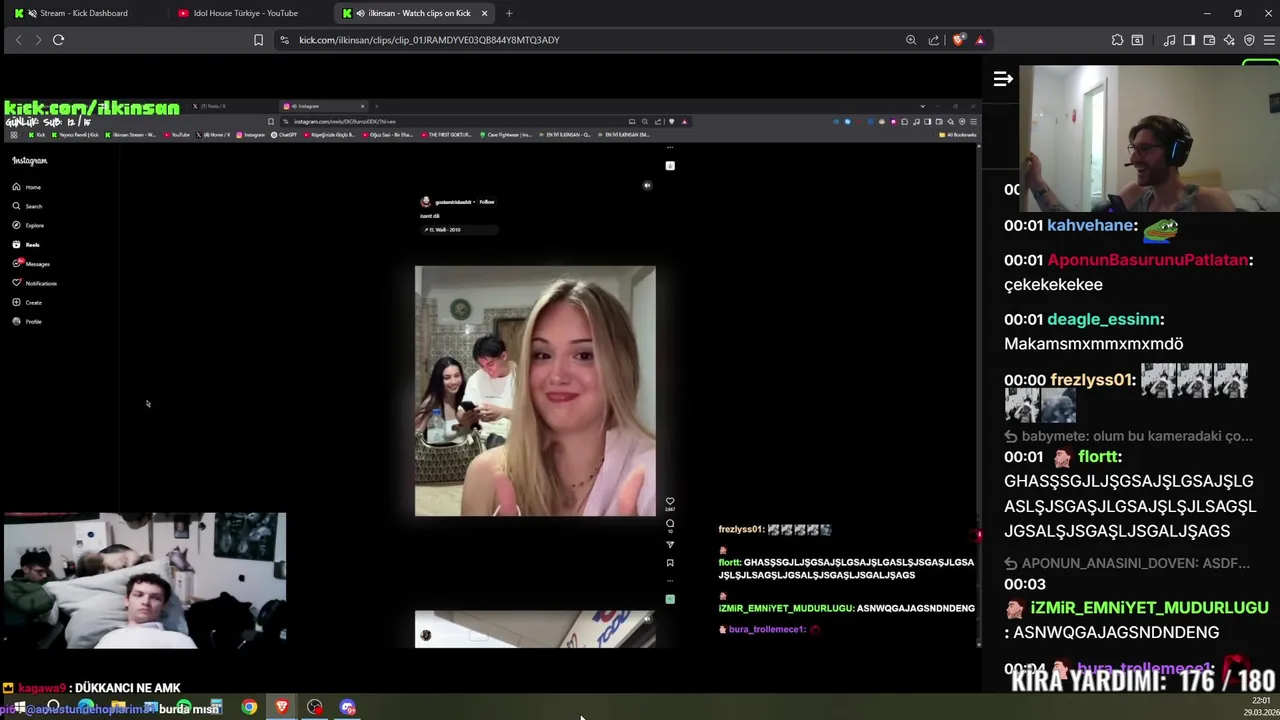This screenshot has width=1280, height=720.
Task: Click username kahvehane in chat
Action: pyautogui.click(x=1091, y=225)
